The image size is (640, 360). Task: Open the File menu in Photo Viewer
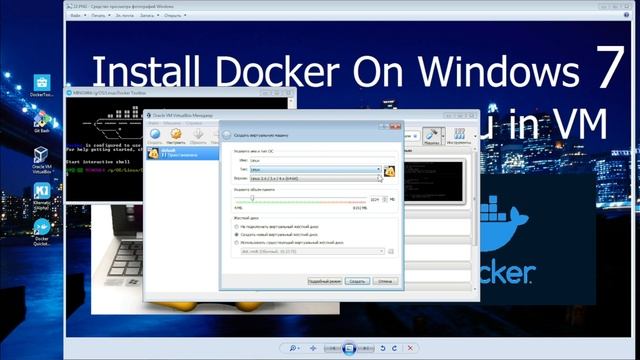(x=78, y=16)
